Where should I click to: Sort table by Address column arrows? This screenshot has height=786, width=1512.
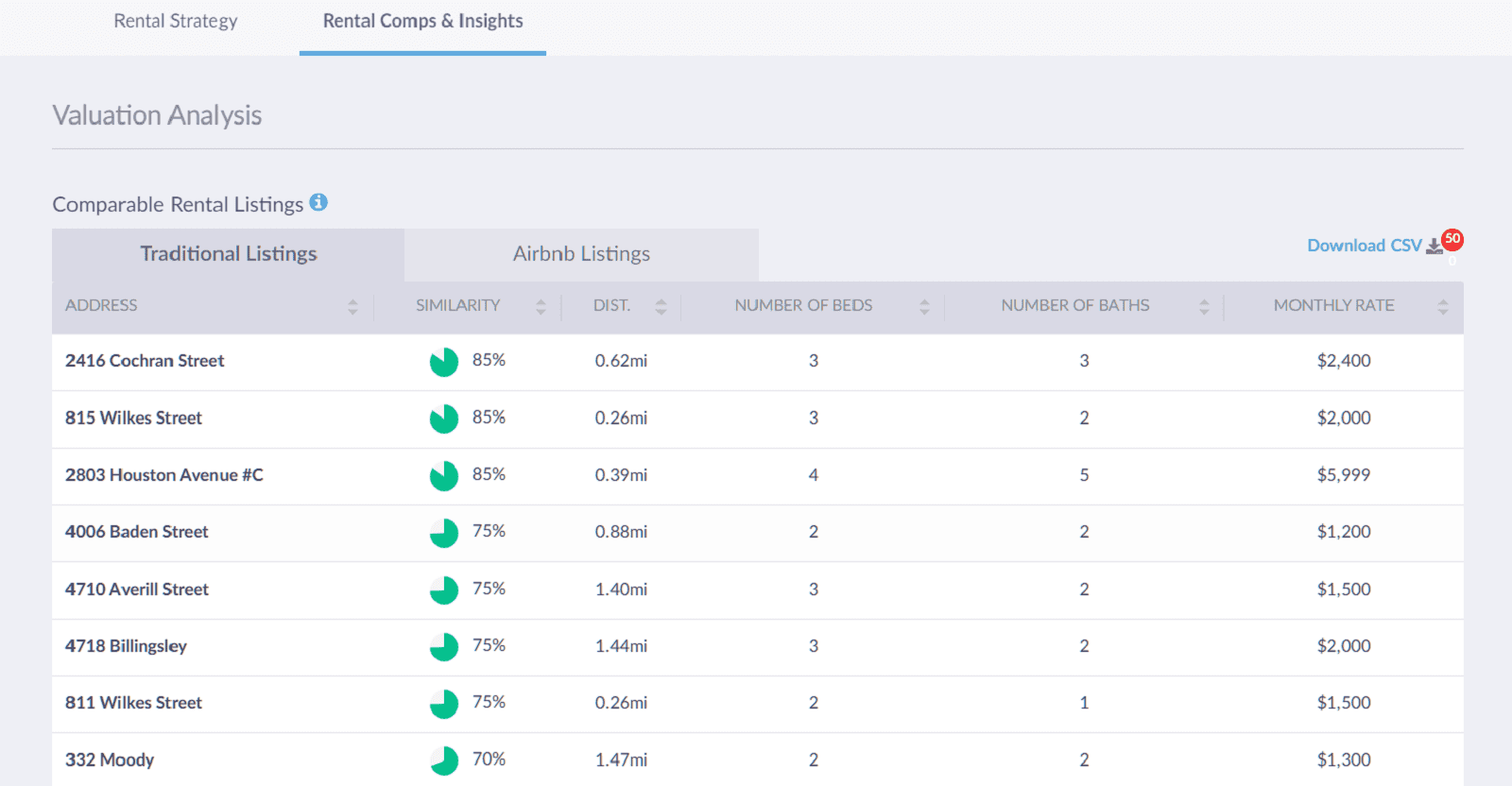coord(352,306)
